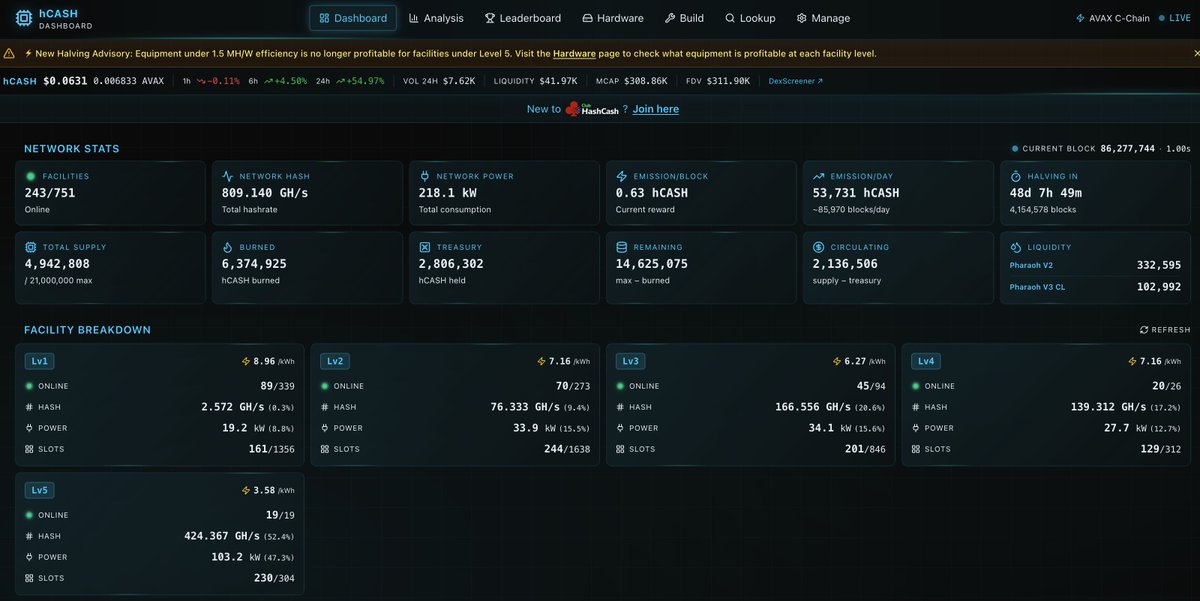Image resolution: width=1200 pixels, height=601 pixels.
Task: Click the Halving In timer icon
Action: 1016,176
